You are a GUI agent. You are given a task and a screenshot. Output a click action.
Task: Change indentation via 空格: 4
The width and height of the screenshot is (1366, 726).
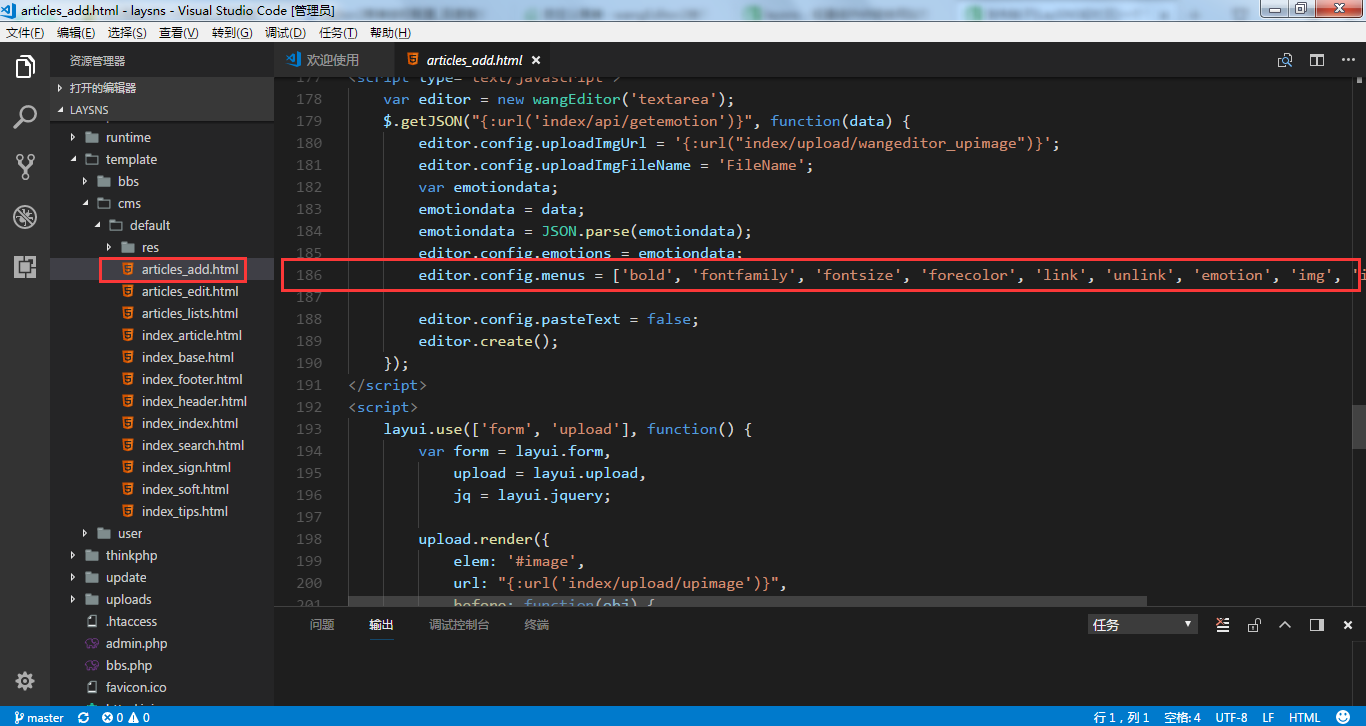(x=1183, y=717)
